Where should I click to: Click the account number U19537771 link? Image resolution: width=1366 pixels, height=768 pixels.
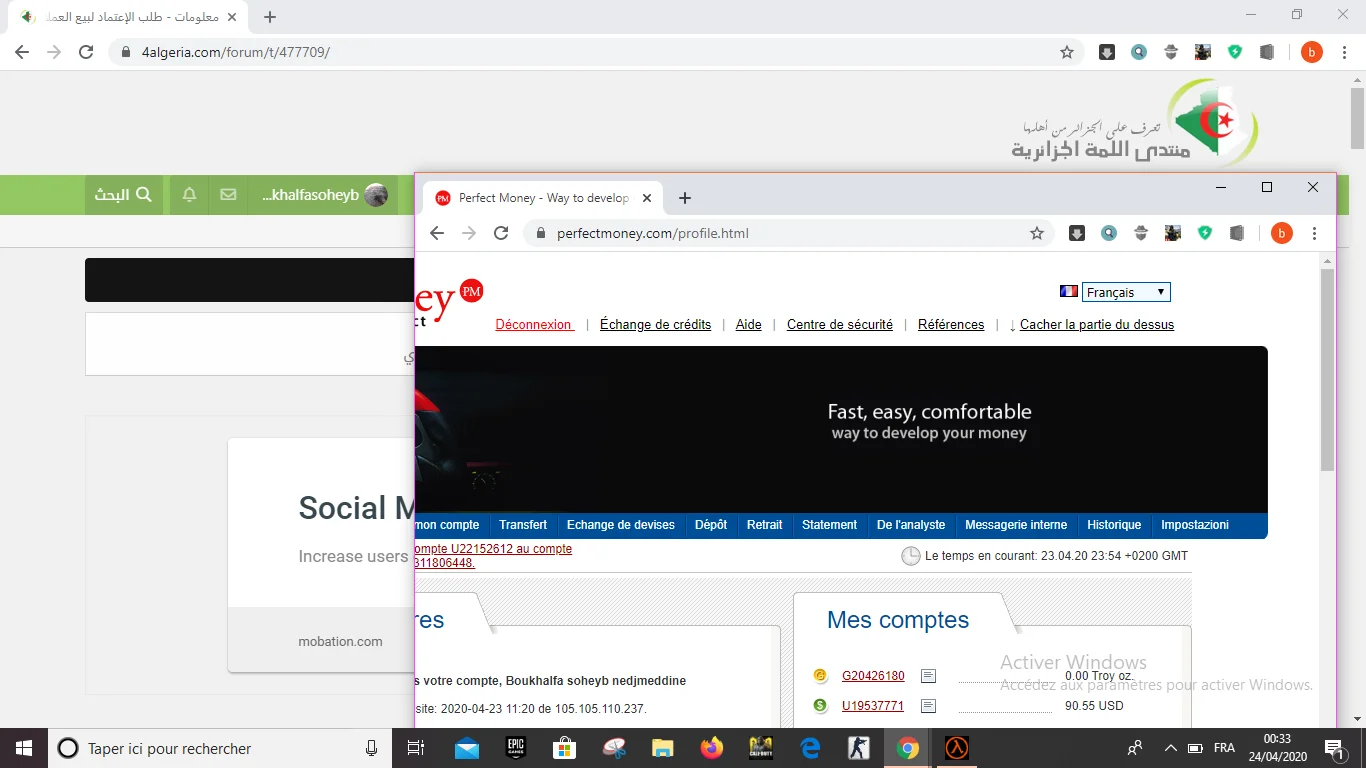(x=872, y=706)
